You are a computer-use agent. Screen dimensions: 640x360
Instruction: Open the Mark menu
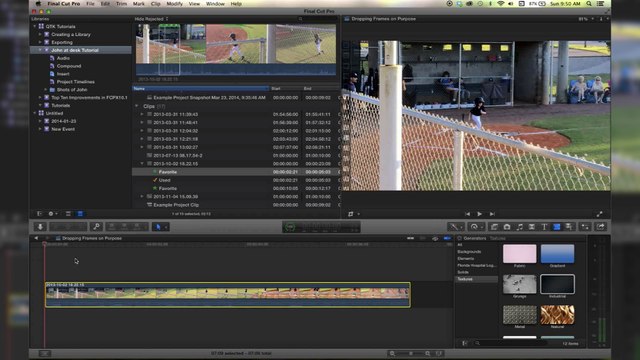tap(138, 4)
